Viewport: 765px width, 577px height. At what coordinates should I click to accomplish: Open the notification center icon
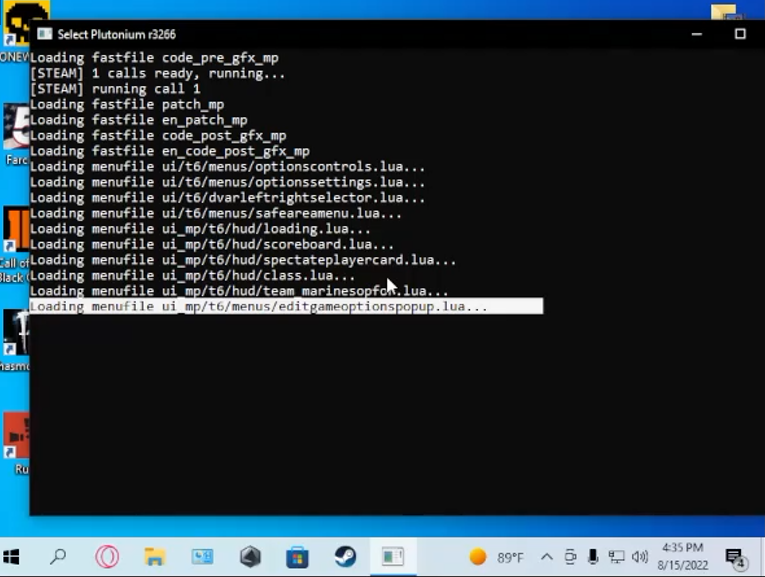tap(736, 557)
